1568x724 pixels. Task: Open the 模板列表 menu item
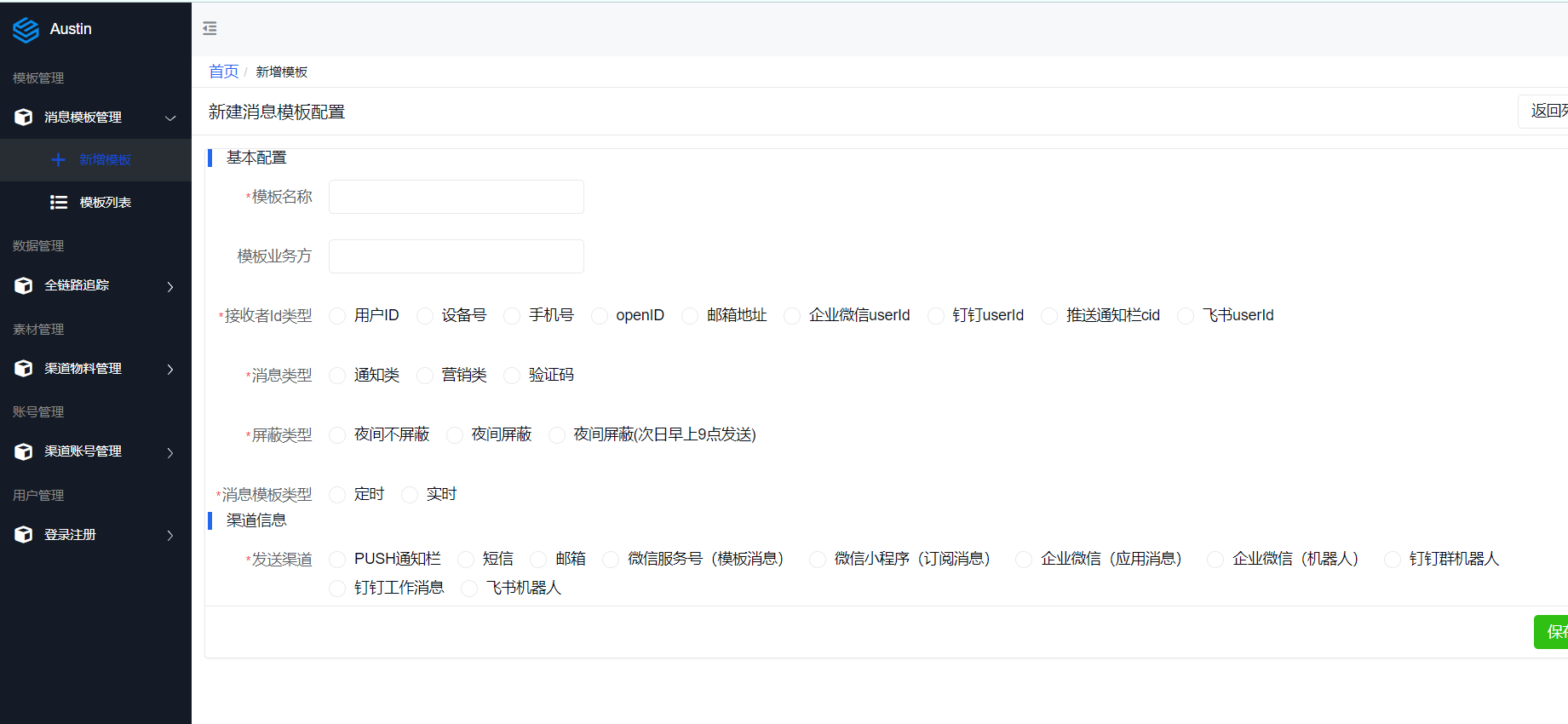point(95,202)
